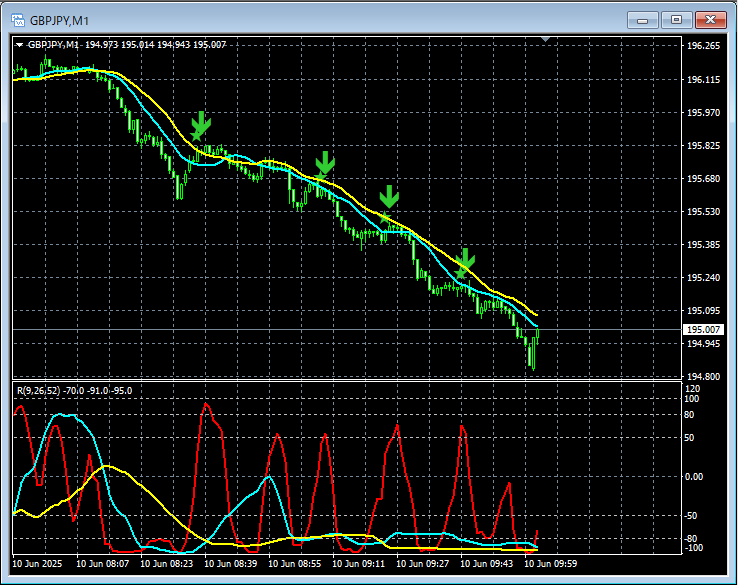Screen dimensions: 739x585
Task: Minimize the GBPJPY,M1 chart window
Action: point(643,18)
